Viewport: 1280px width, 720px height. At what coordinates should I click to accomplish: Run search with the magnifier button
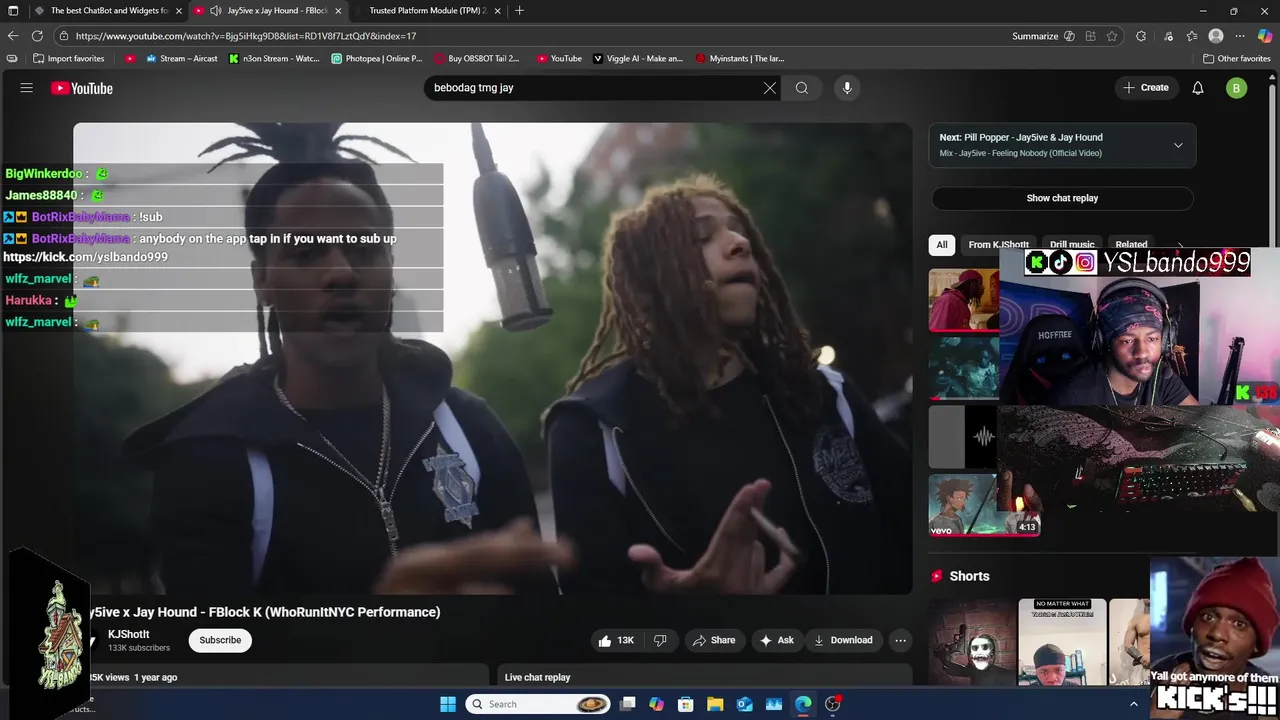click(802, 88)
